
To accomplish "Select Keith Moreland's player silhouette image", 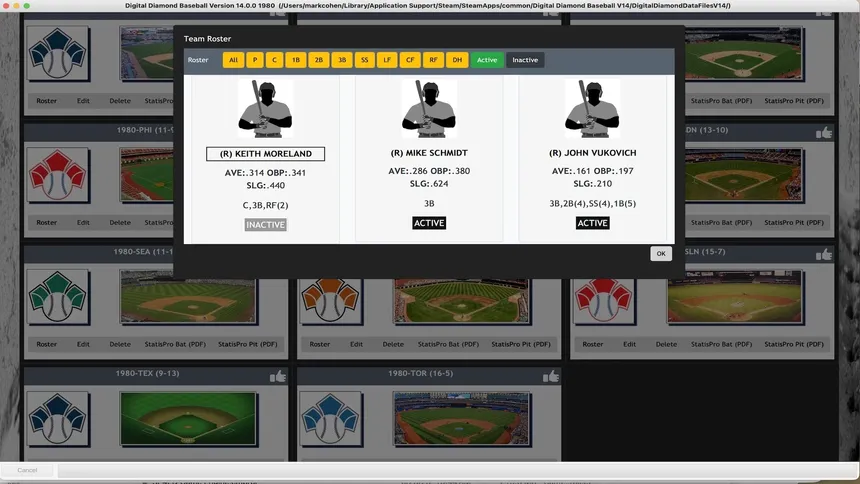I will [265, 109].
